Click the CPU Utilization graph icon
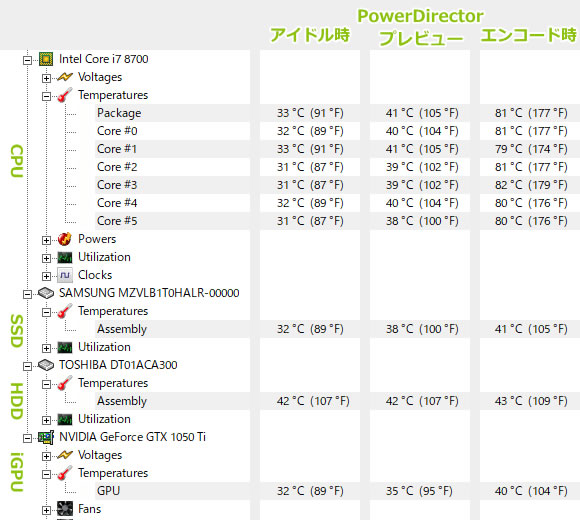580x520 pixels. (65, 257)
